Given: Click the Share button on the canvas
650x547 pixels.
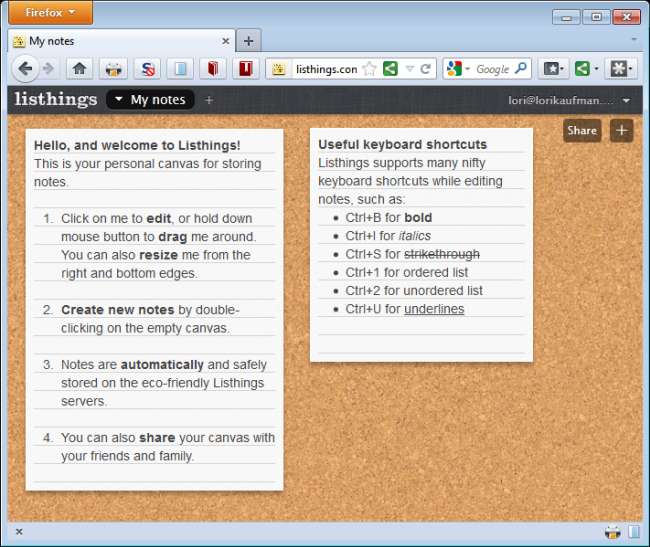Looking at the screenshot, I should (x=582, y=131).
